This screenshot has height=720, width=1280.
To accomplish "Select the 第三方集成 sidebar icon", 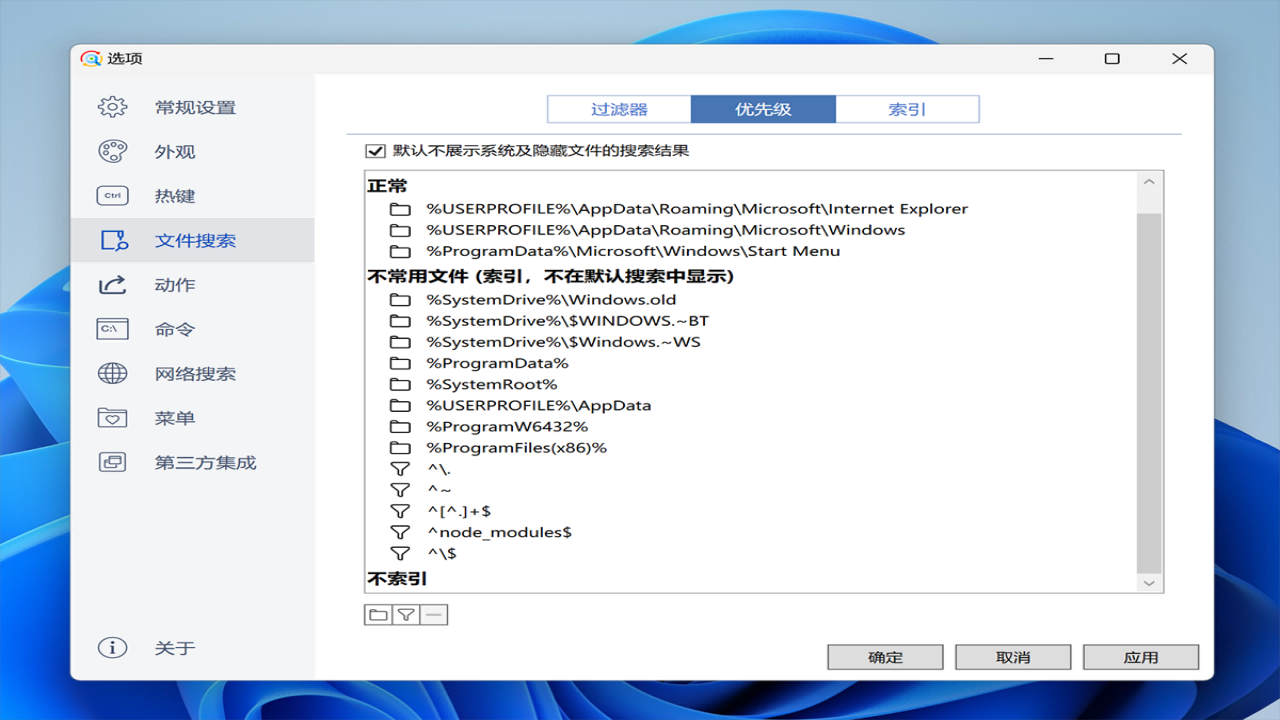I will [112, 462].
